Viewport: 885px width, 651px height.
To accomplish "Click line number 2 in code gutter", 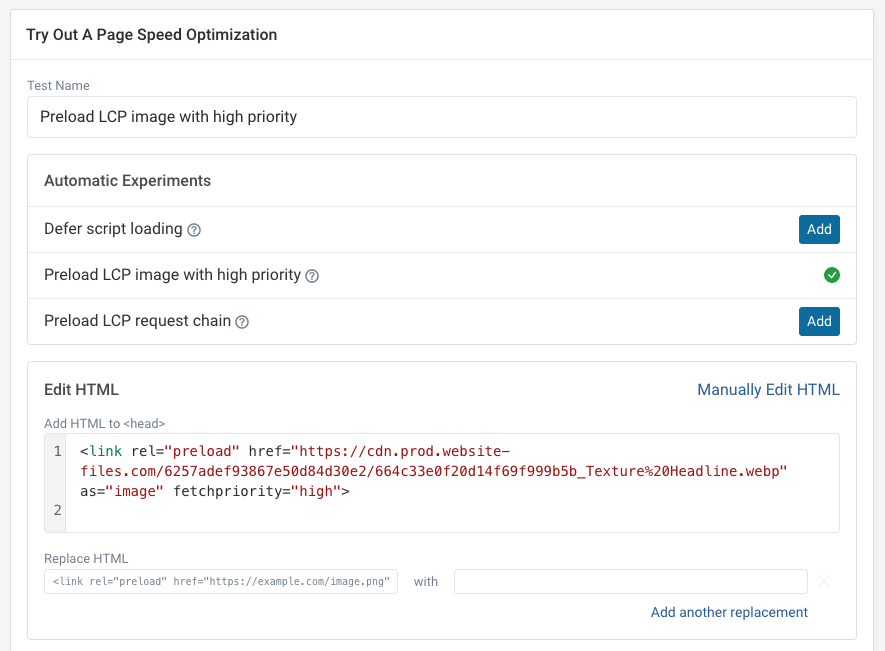I will tap(57, 511).
